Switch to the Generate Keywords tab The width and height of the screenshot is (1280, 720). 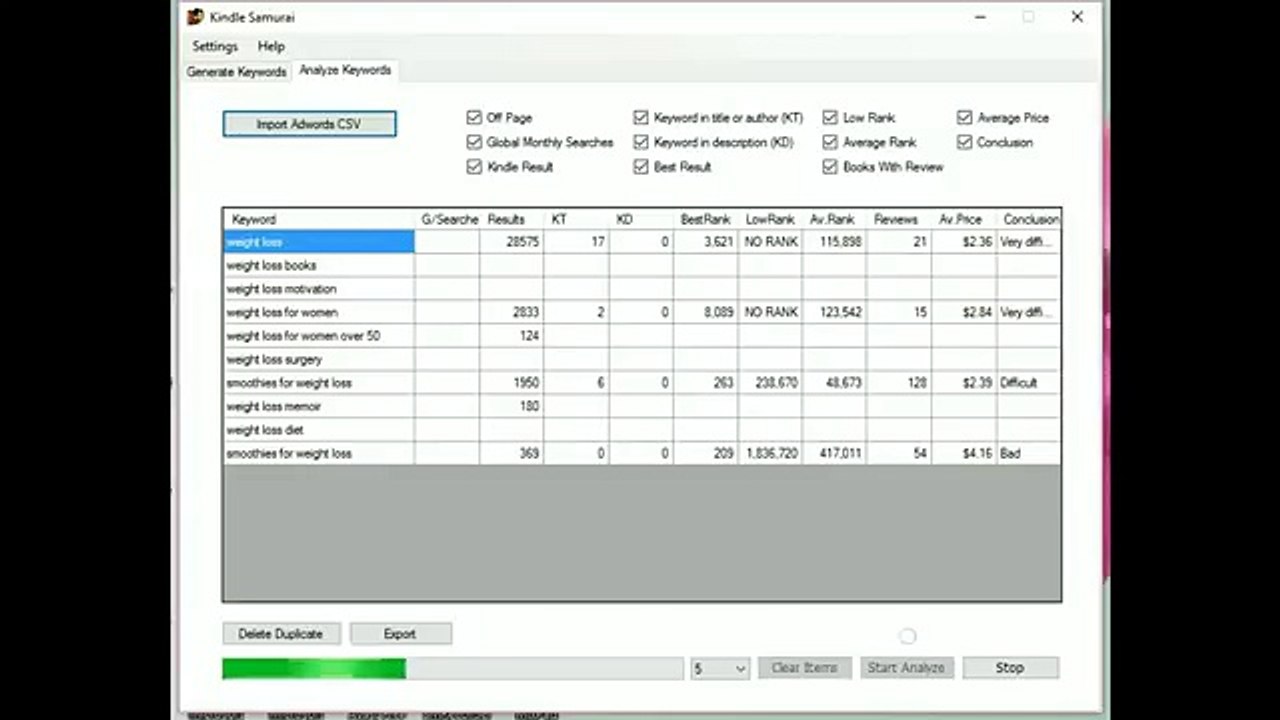coord(236,72)
